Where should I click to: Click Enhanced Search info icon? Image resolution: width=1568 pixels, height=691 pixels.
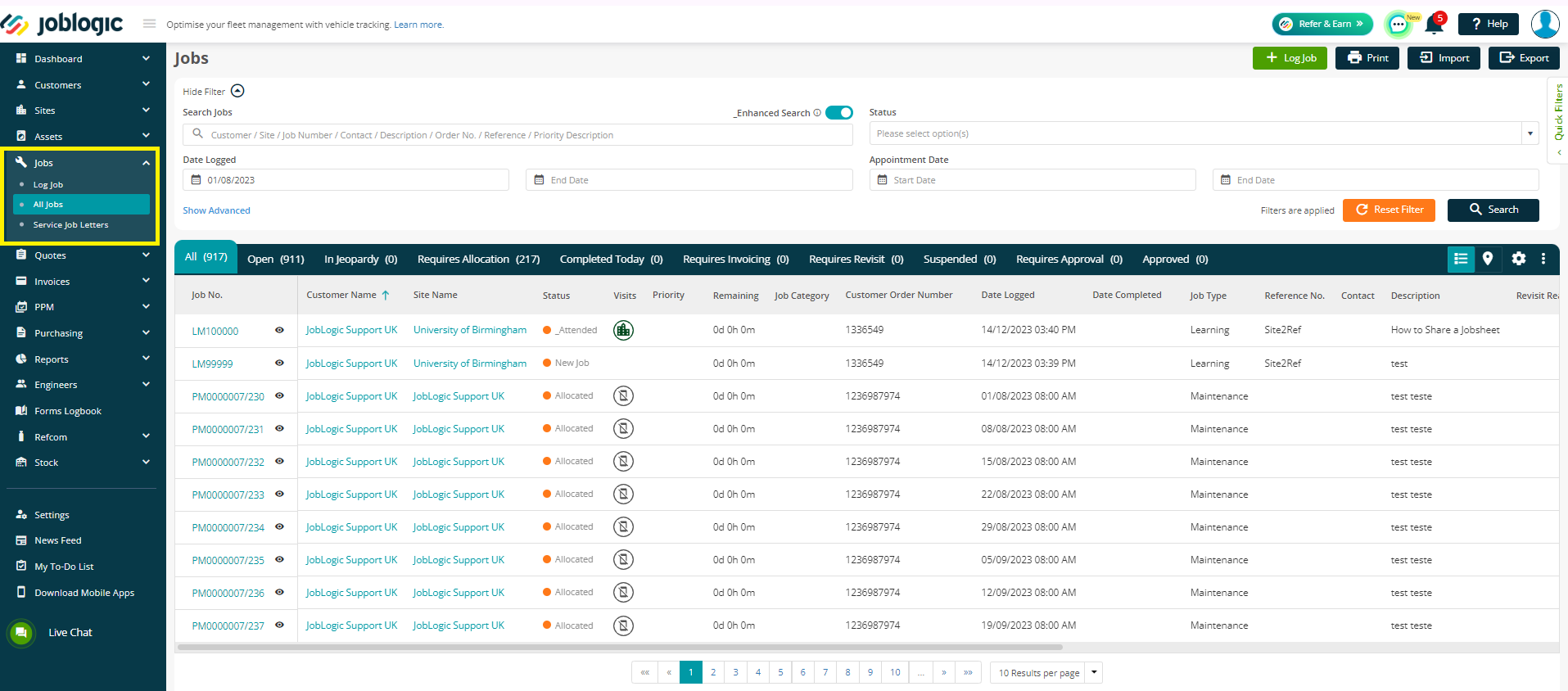click(817, 113)
